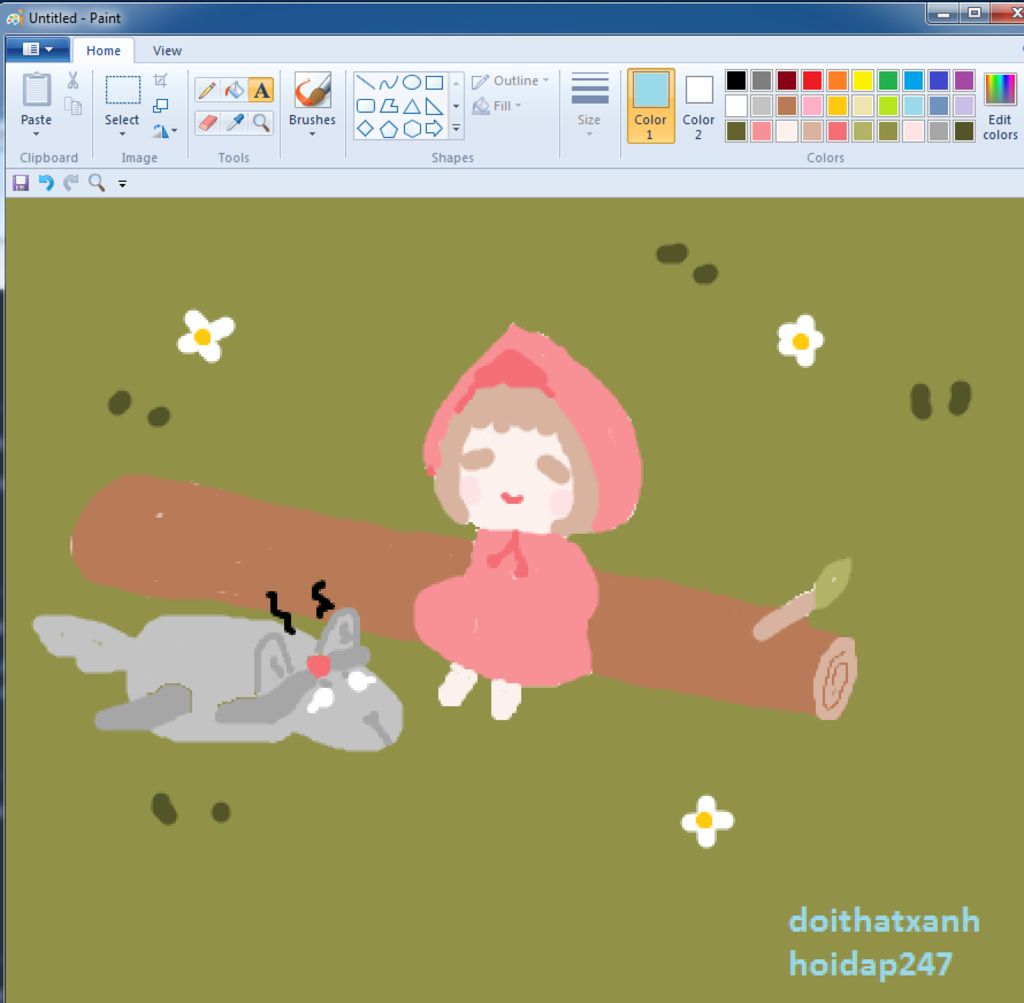The image size is (1024, 1003).
Task: Choose the Hexagon shape
Action: click(x=411, y=129)
